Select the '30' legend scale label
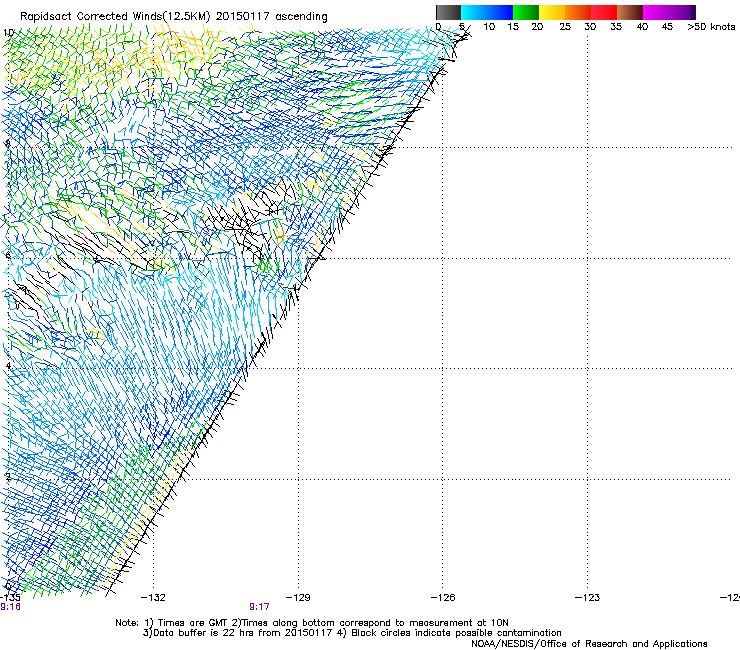 (590, 26)
